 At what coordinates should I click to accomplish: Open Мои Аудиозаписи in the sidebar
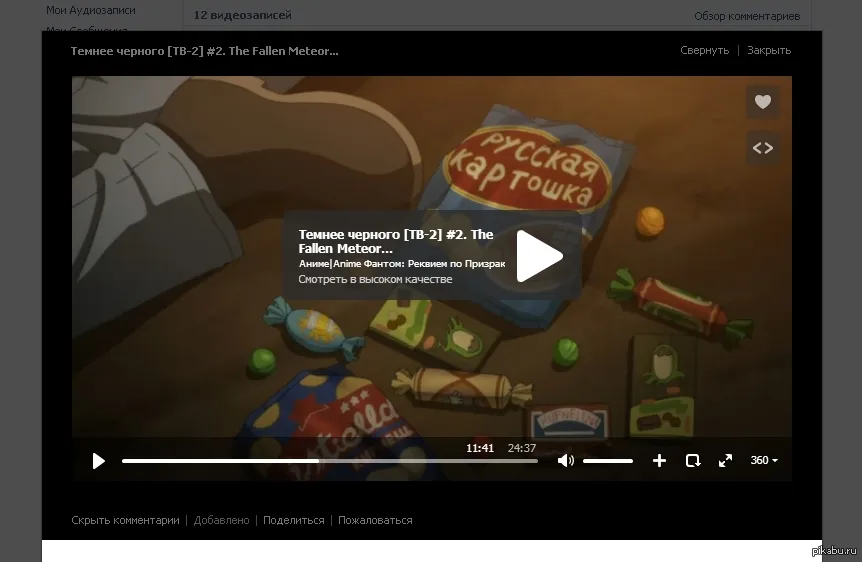91,10
